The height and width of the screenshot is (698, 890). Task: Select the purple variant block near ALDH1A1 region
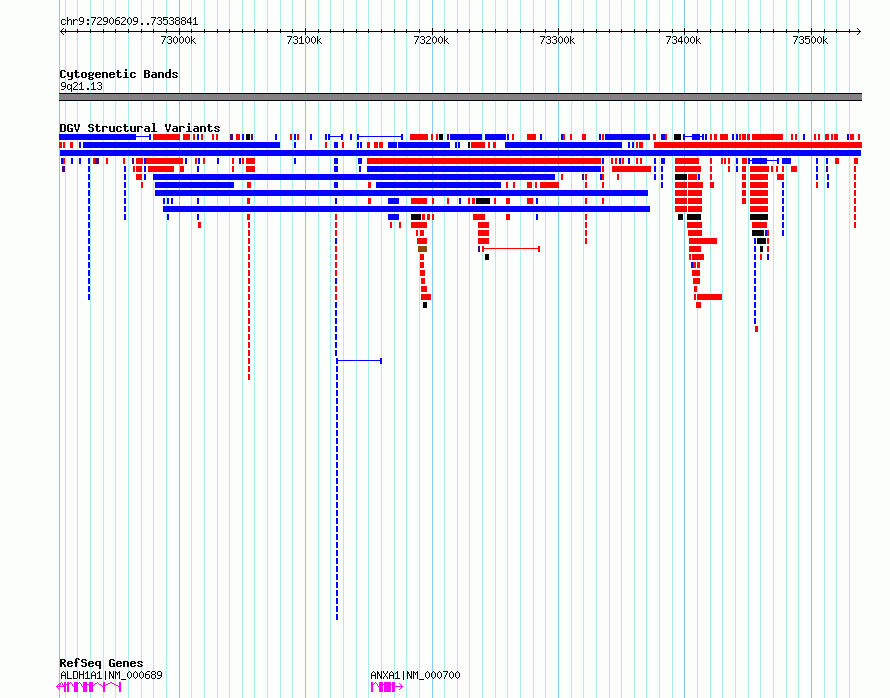coord(96,161)
